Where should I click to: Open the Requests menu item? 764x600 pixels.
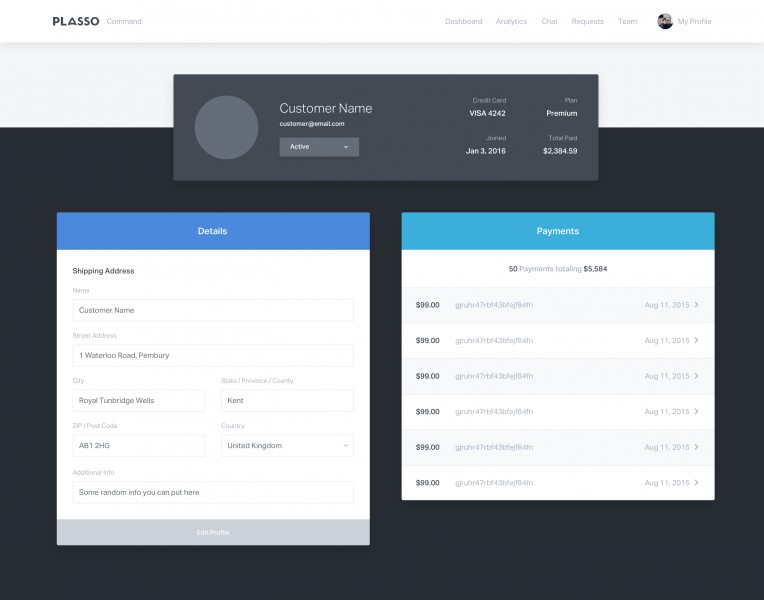tap(588, 21)
